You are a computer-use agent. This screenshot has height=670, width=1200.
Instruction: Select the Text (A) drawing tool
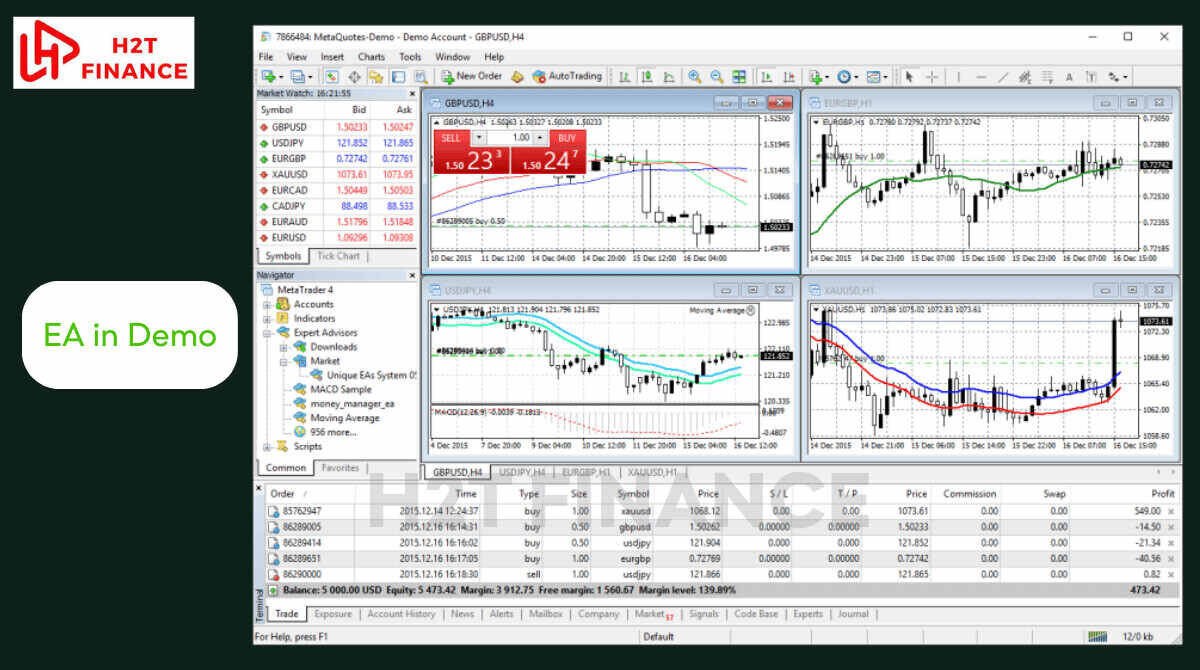click(1069, 76)
